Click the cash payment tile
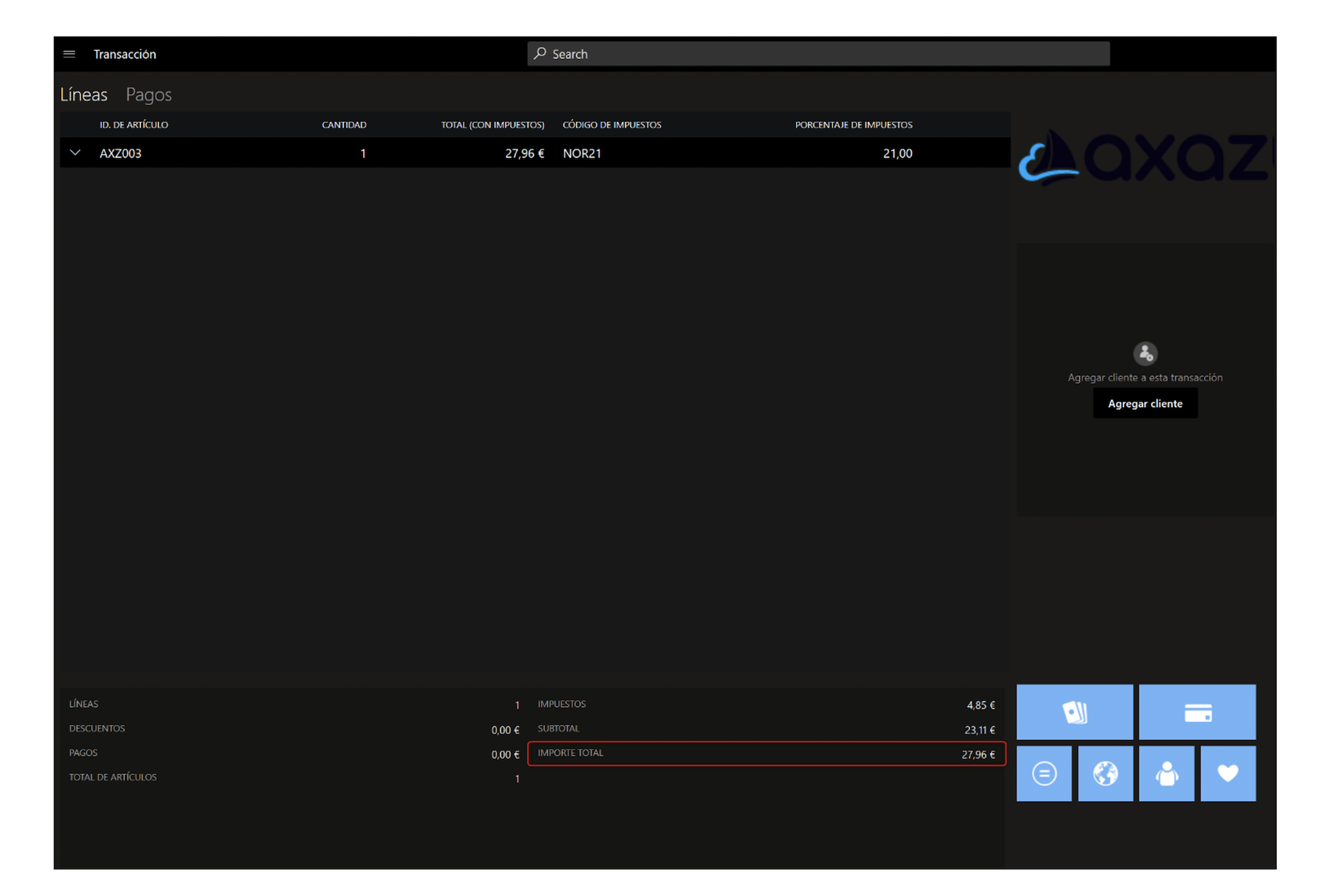This screenshot has height=896, width=1321. (1074, 712)
